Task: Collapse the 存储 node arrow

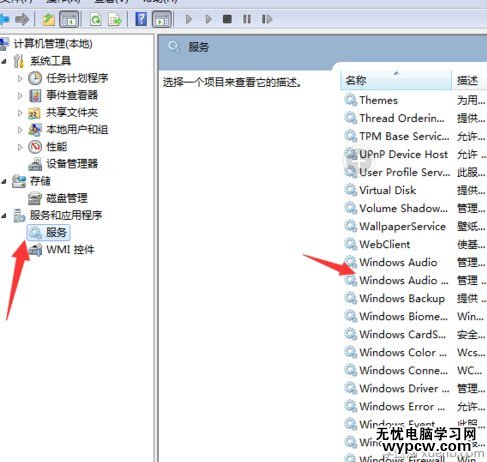Action: click(4, 181)
